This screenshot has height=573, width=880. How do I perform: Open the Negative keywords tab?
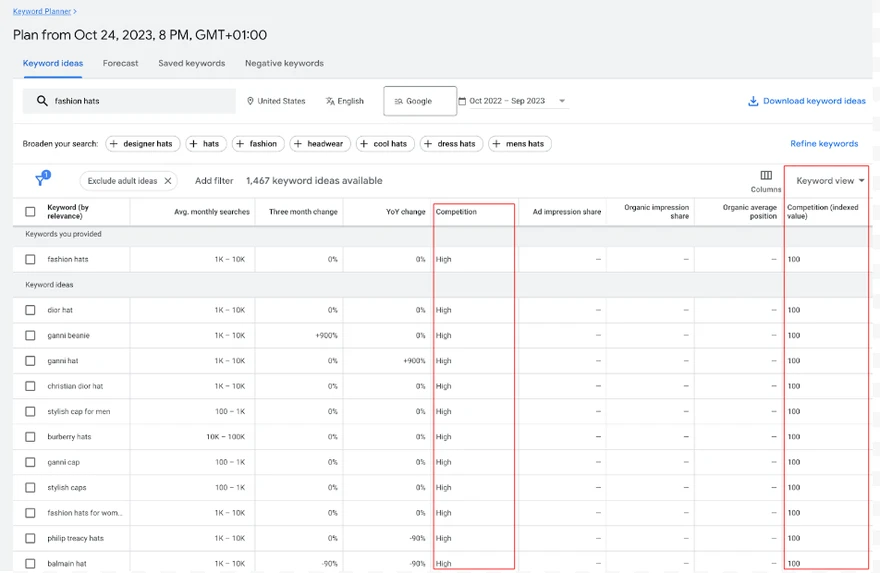click(284, 63)
